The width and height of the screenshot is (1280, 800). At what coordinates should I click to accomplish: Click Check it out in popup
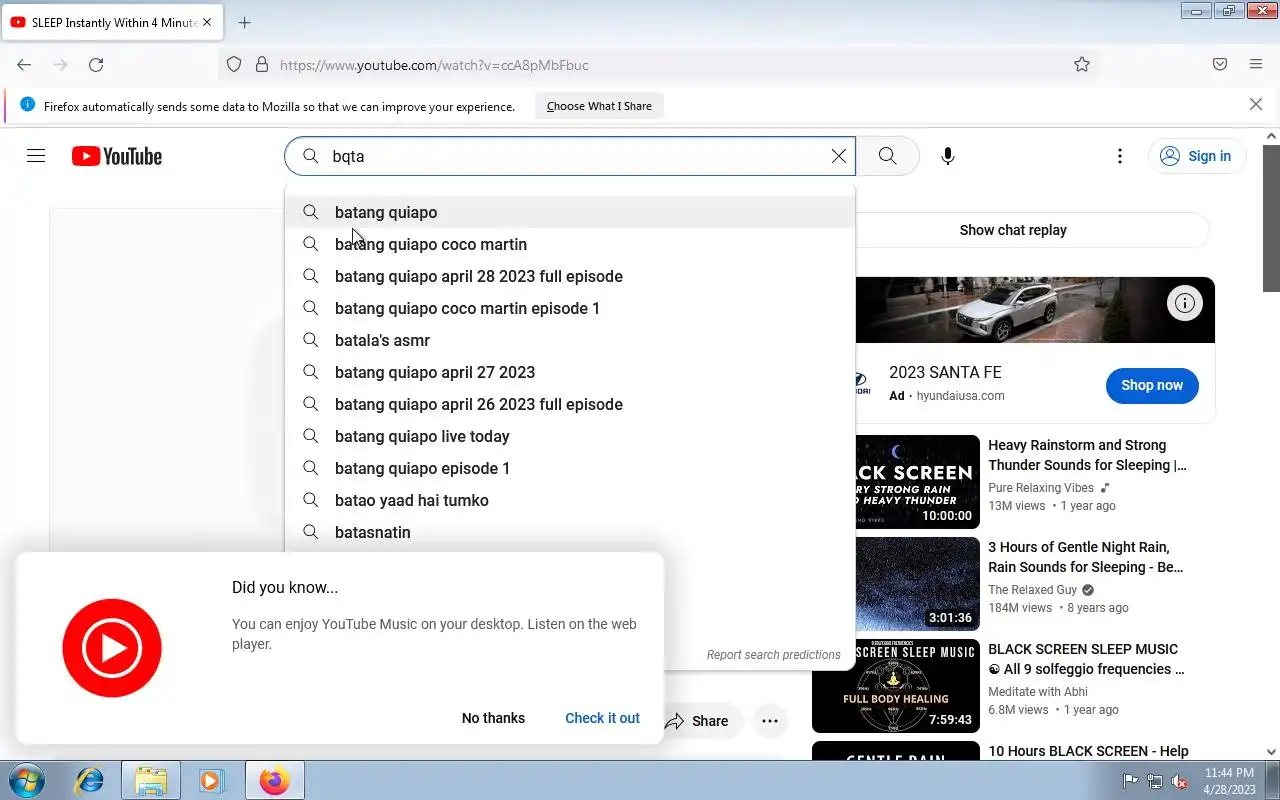pyautogui.click(x=602, y=718)
